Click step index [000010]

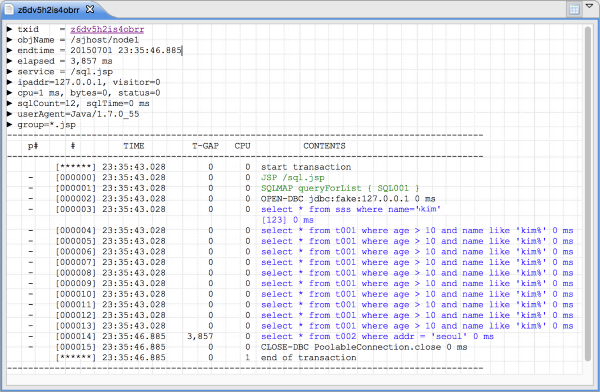[75, 294]
